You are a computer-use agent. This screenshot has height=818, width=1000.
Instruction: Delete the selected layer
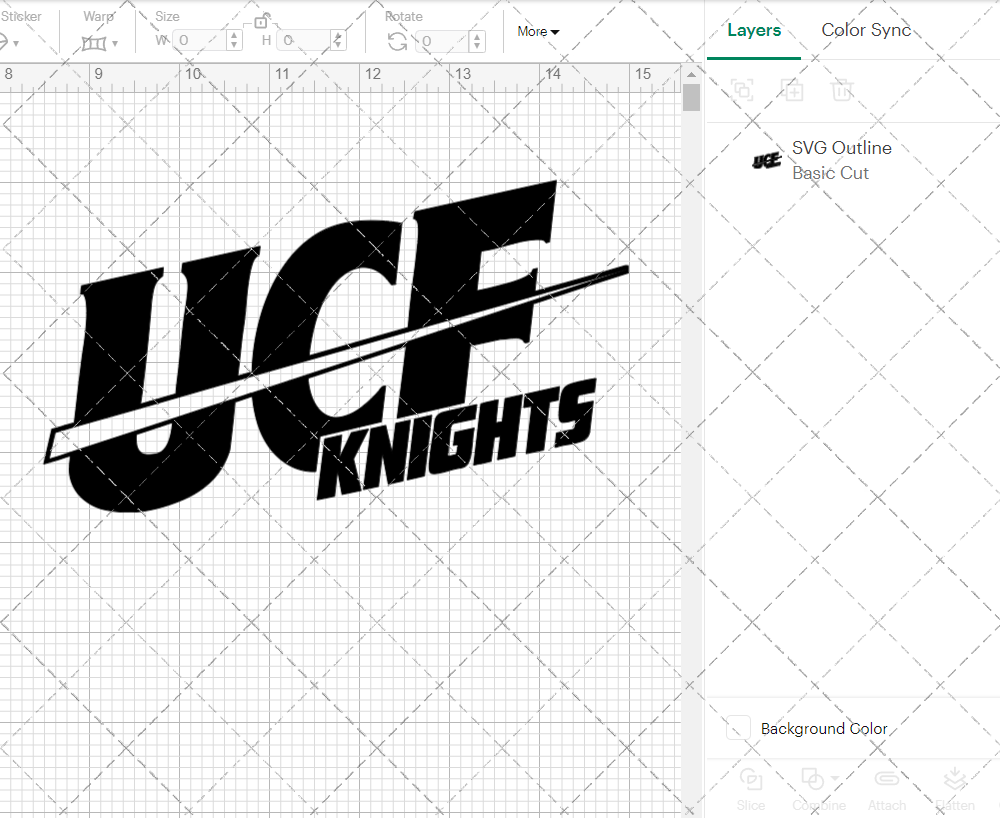(x=842, y=90)
